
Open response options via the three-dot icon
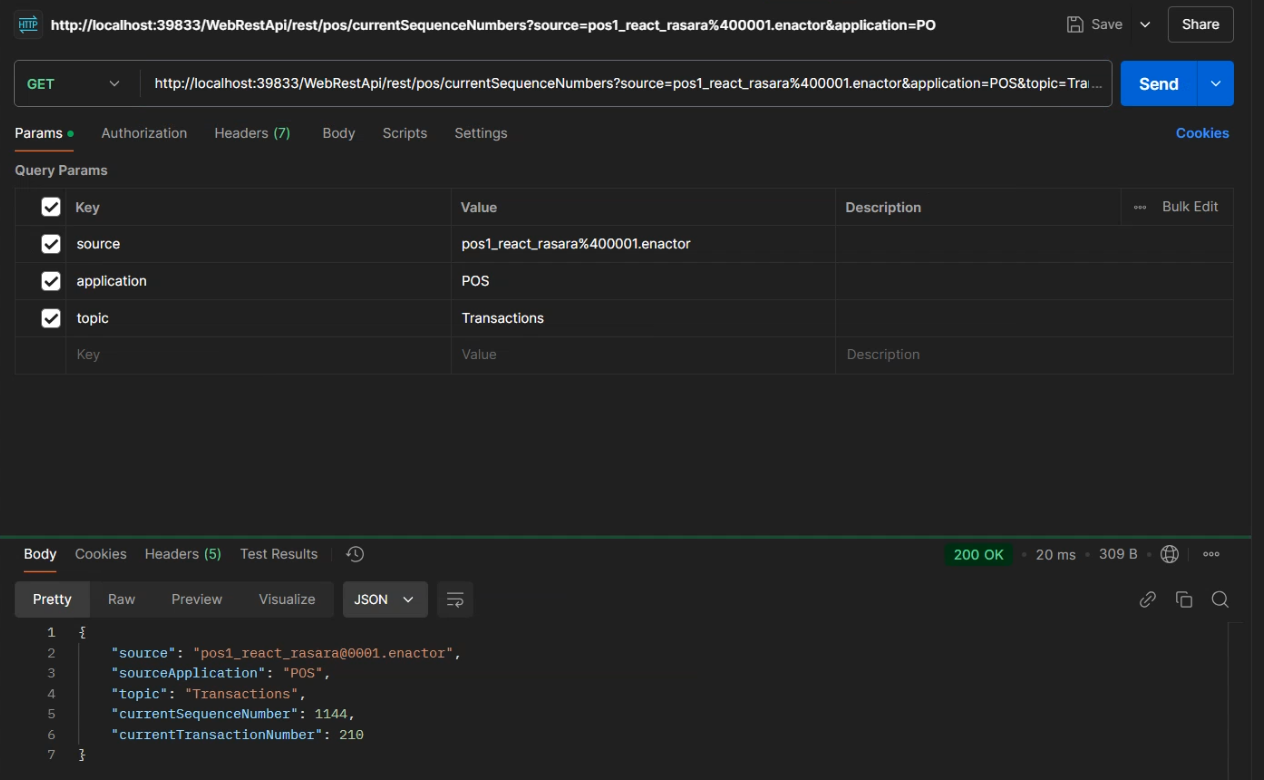tap(1211, 554)
